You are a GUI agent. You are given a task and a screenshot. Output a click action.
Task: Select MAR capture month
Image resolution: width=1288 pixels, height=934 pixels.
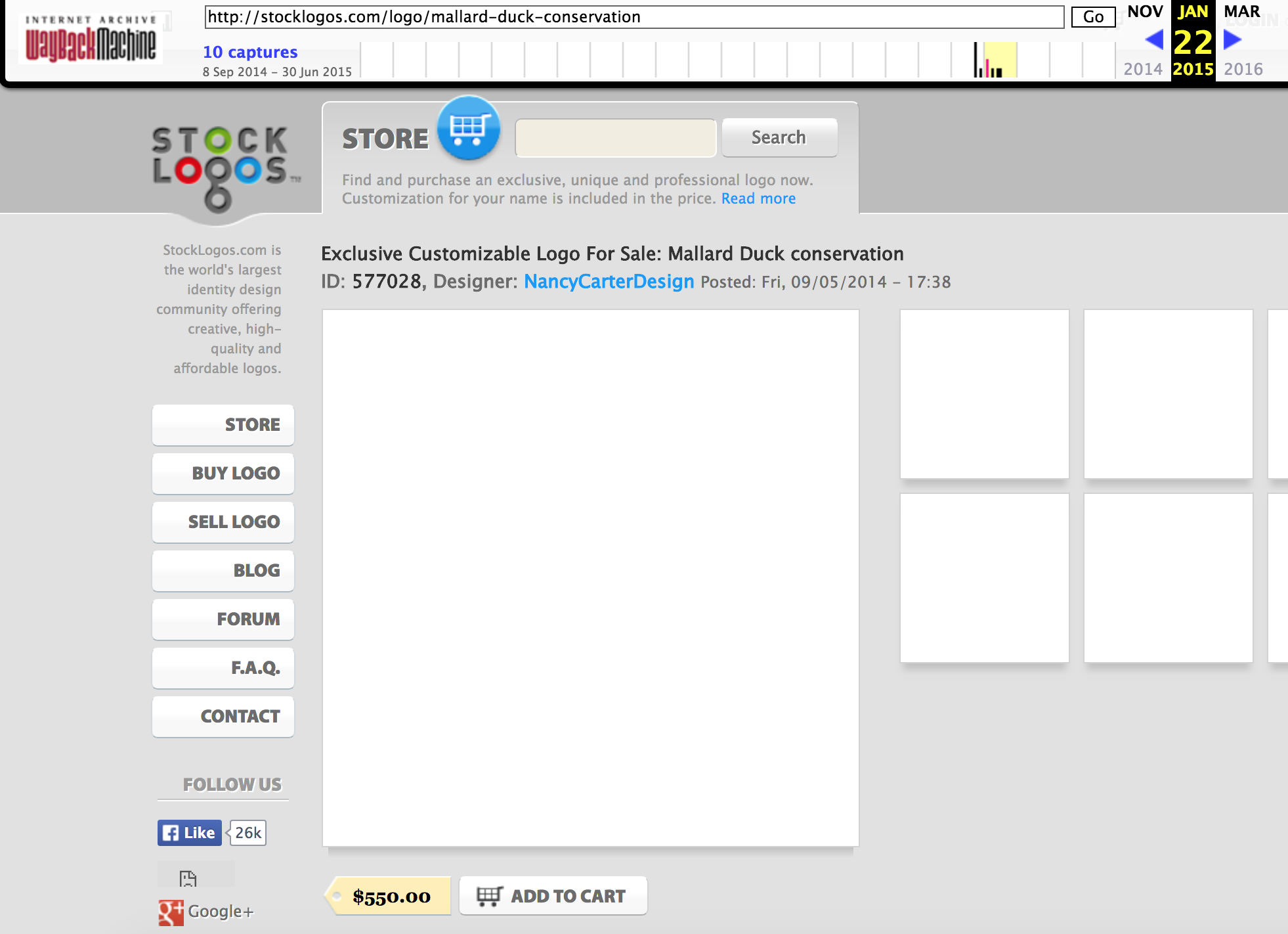point(1241,12)
